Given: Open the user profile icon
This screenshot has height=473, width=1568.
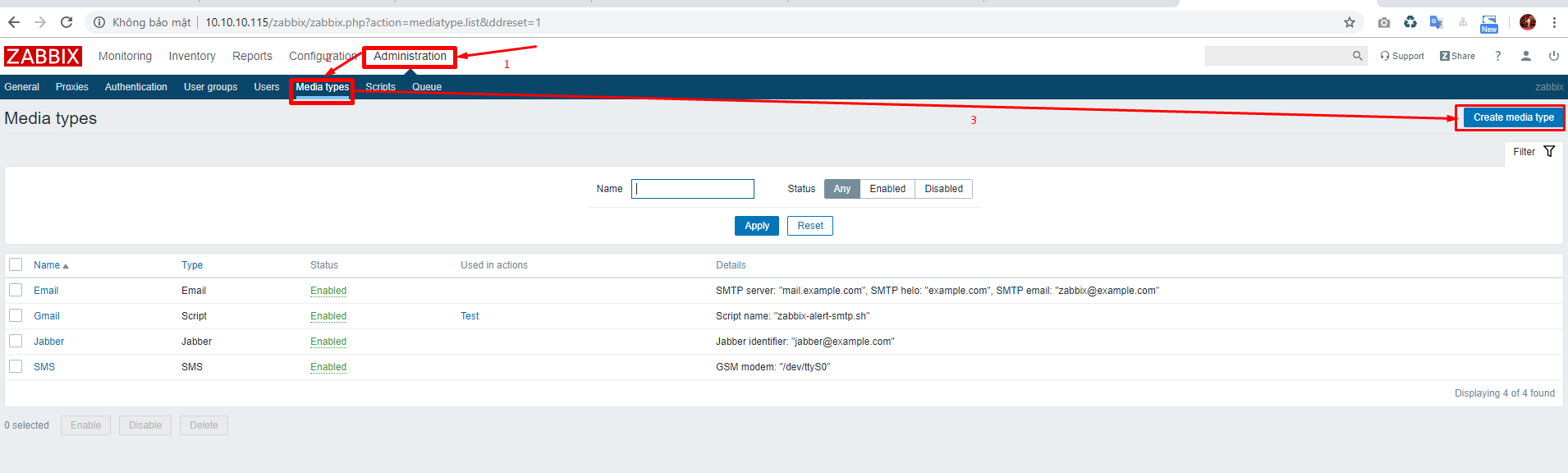Looking at the screenshot, I should pyautogui.click(x=1525, y=56).
